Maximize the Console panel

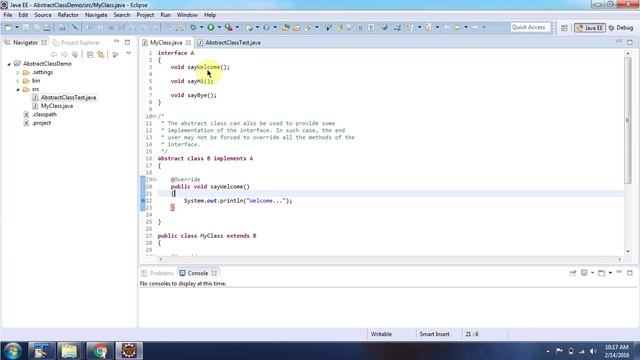pos(630,273)
